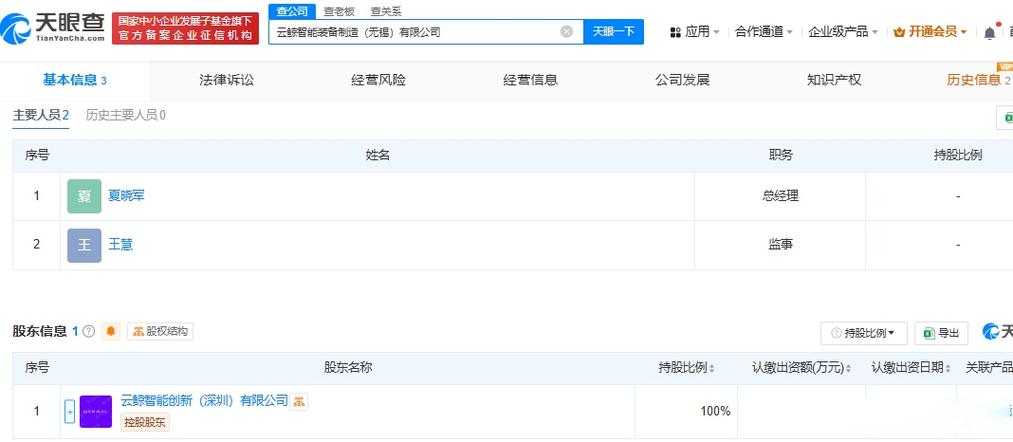Viewport: 1013px width, 442px height.
Task: Open the 应用 dropdown menu
Action: [695, 32]
